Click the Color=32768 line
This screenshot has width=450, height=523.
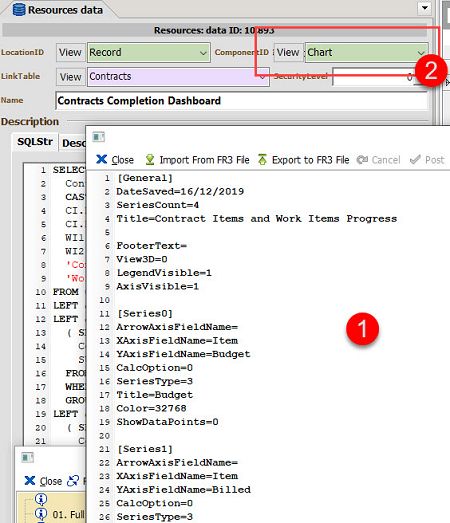[151, 408]
